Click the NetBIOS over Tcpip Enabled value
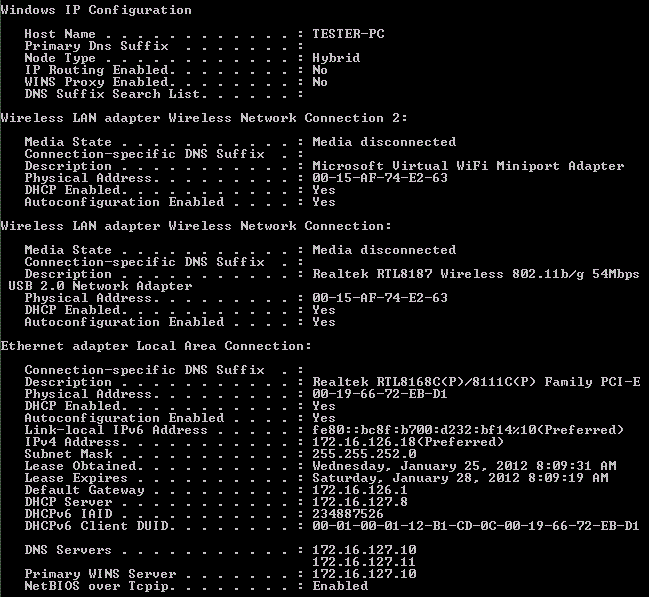The height and width of the screenshot is (598, 649). (340, 586)
